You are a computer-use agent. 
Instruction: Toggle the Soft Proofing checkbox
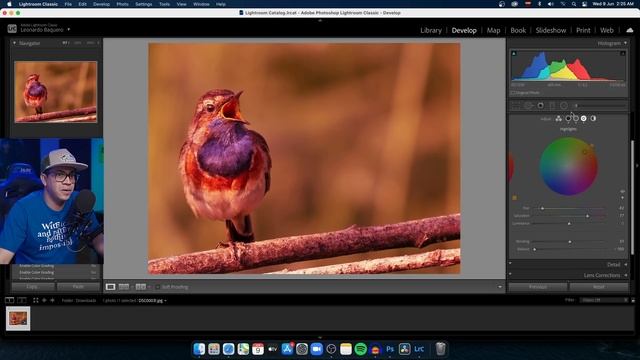pyautogui.click(x=158, y=287)
